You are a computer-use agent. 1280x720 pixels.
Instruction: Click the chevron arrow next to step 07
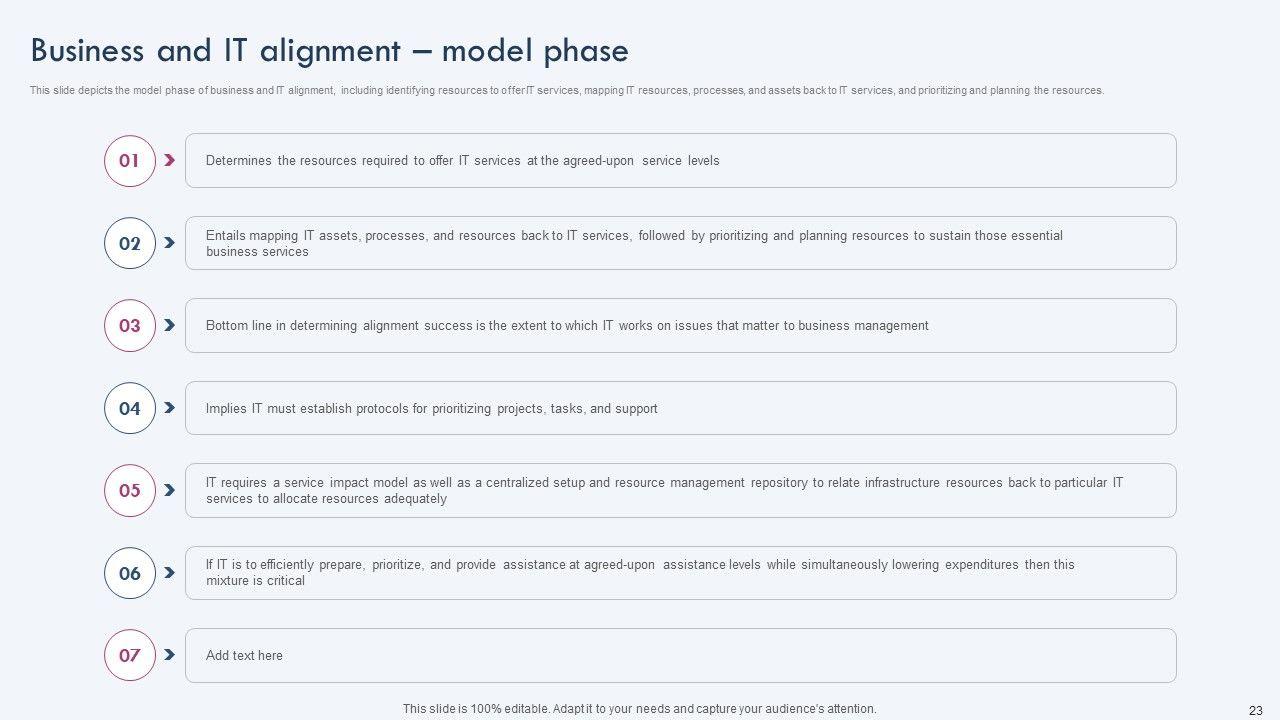(170, 655)
